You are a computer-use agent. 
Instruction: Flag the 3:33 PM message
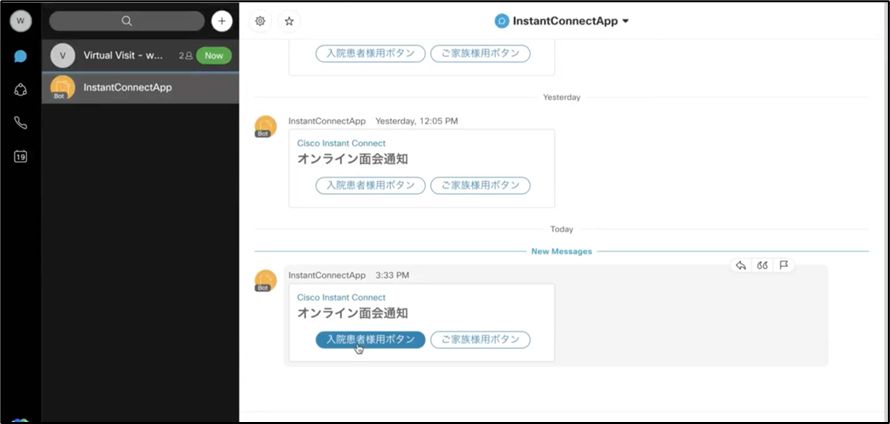(784, 265)
